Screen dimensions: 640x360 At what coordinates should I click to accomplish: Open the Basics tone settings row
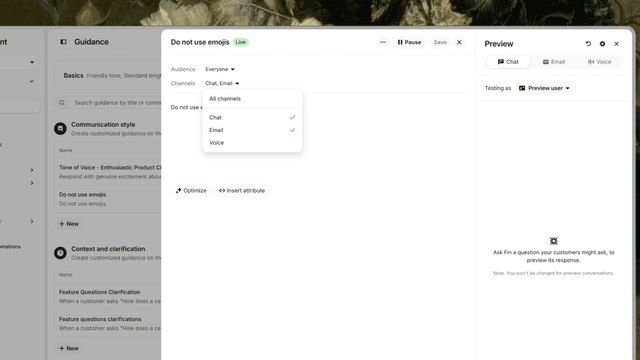coord(108,76)
